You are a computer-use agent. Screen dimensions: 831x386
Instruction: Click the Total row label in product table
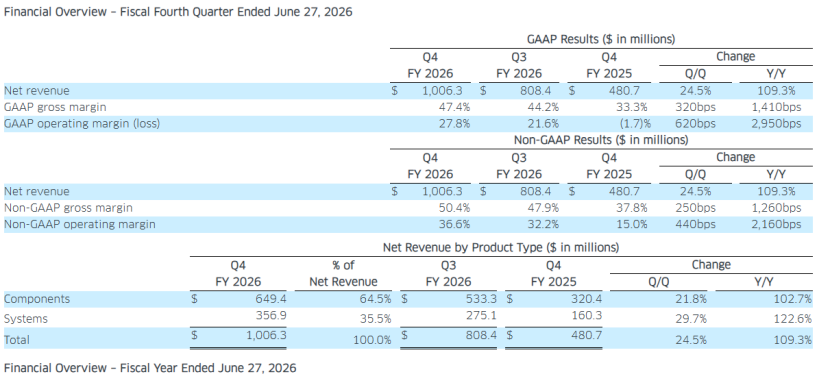pos(17,339)
